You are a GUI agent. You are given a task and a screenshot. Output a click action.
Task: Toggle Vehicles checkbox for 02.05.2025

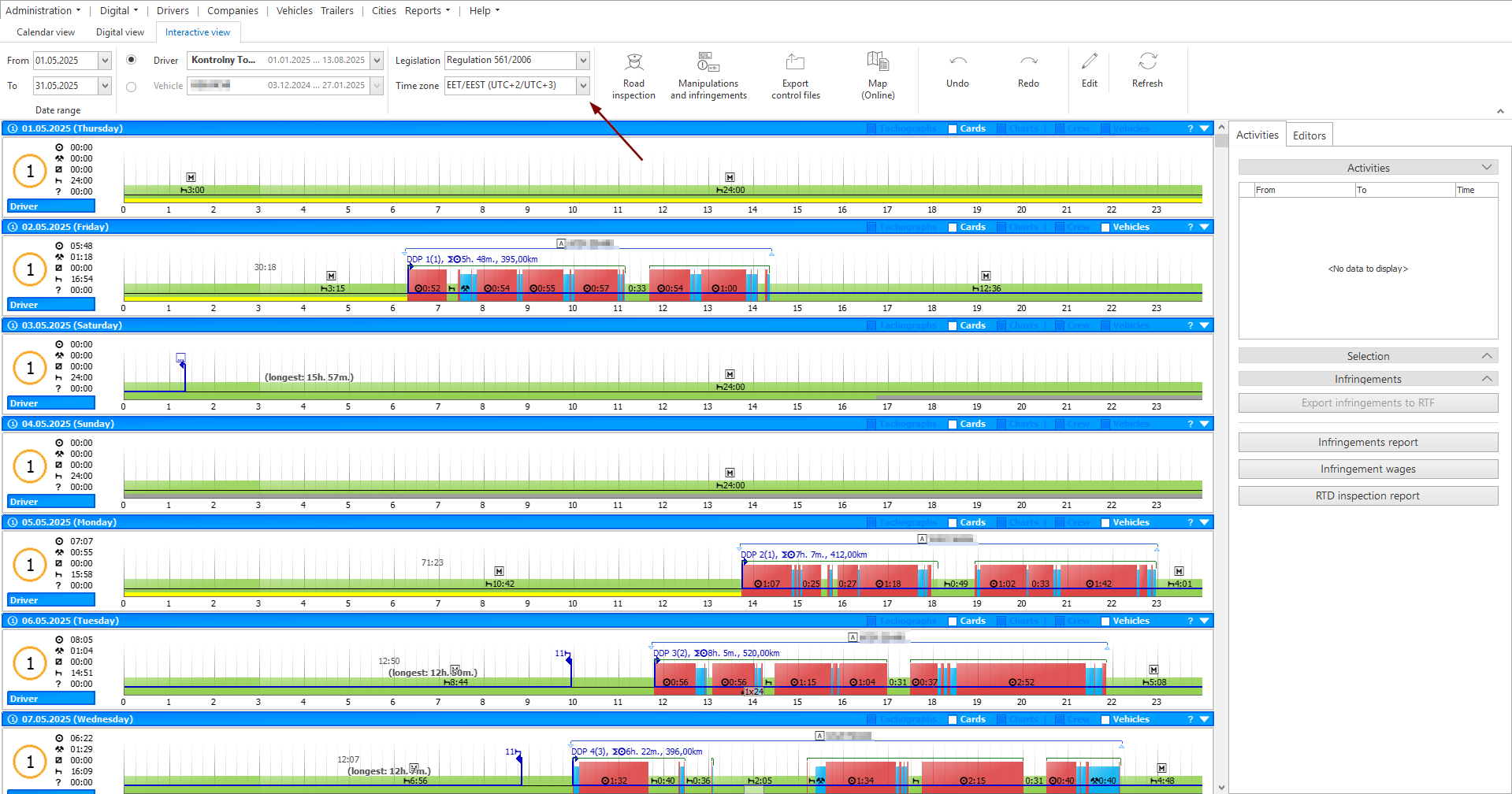click(x=1105, y=227)
